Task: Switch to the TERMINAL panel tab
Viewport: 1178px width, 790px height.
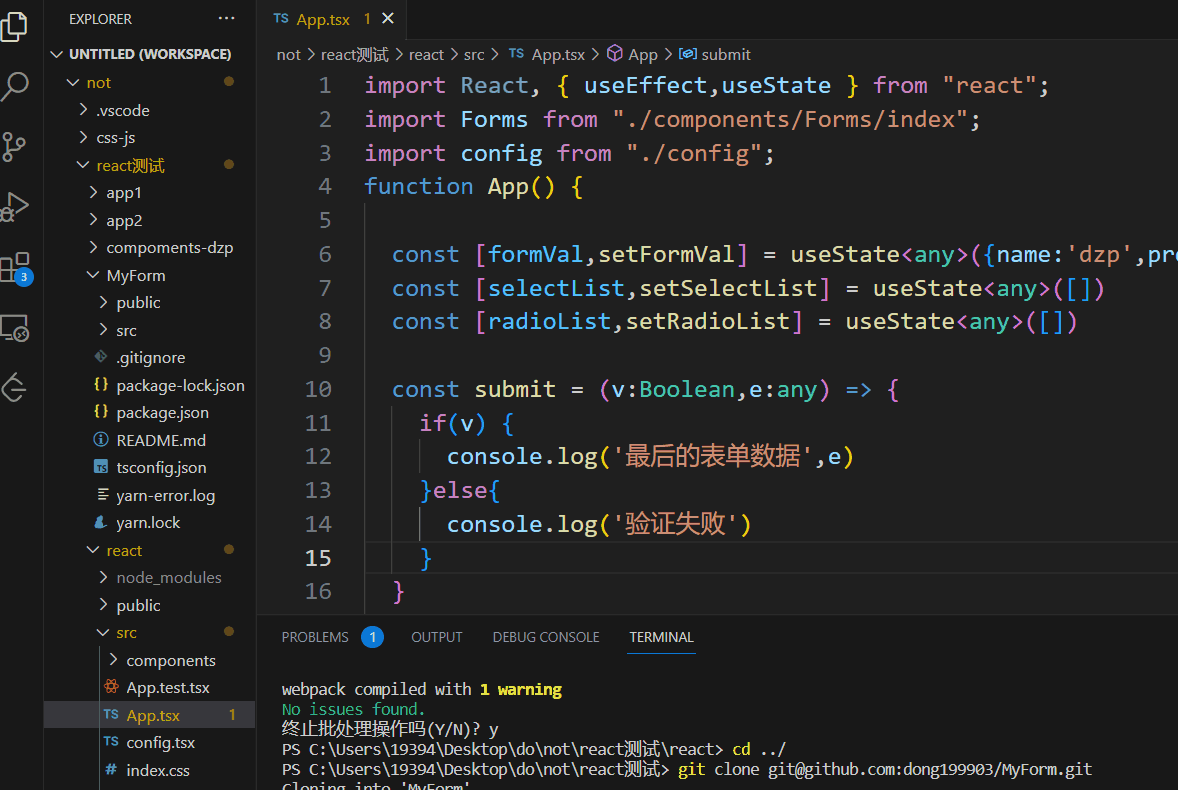Action: 661,637
